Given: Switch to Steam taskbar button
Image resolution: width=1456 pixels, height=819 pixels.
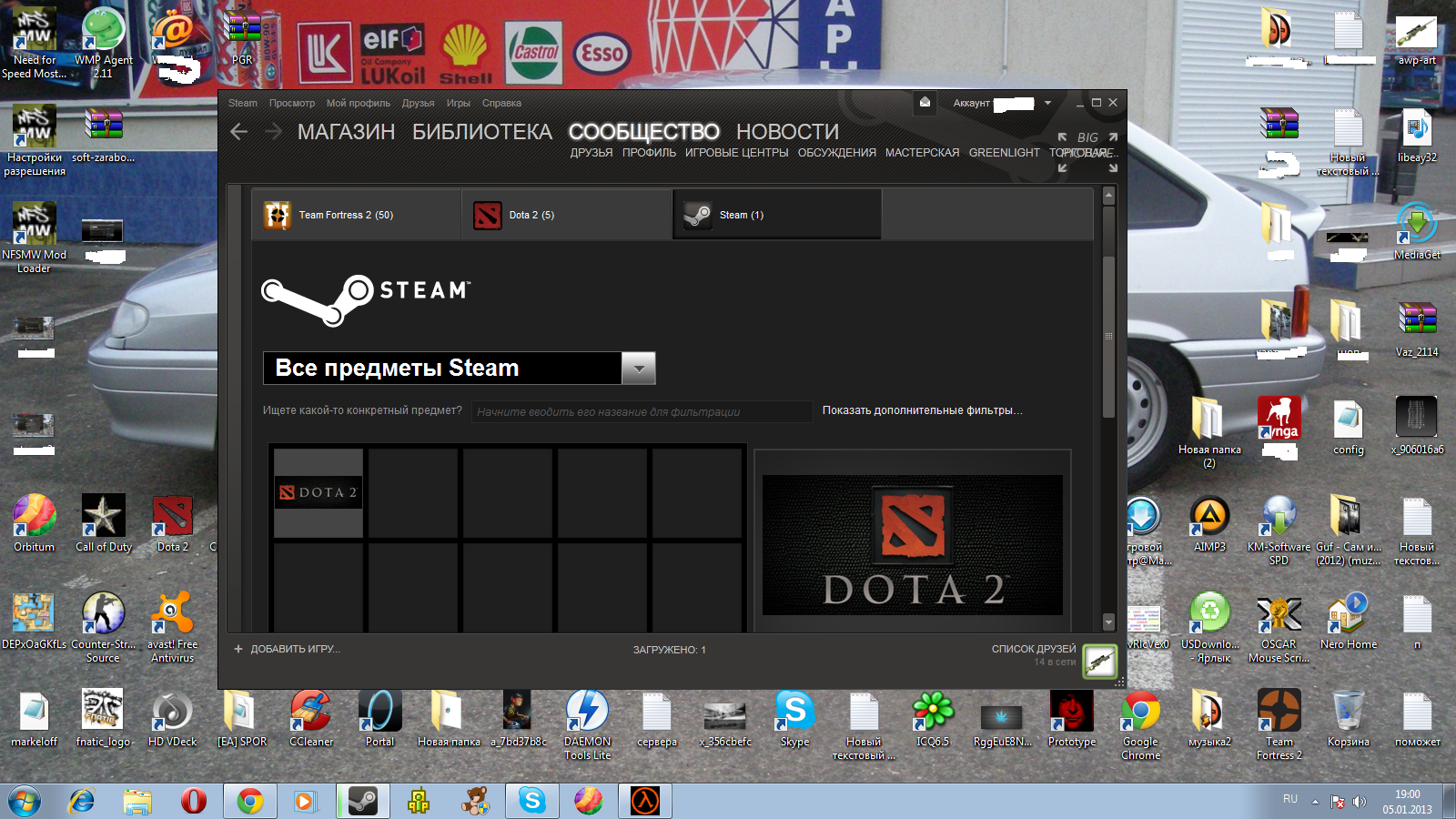Looking at the screenshot, I should click(x=362, y=801).
